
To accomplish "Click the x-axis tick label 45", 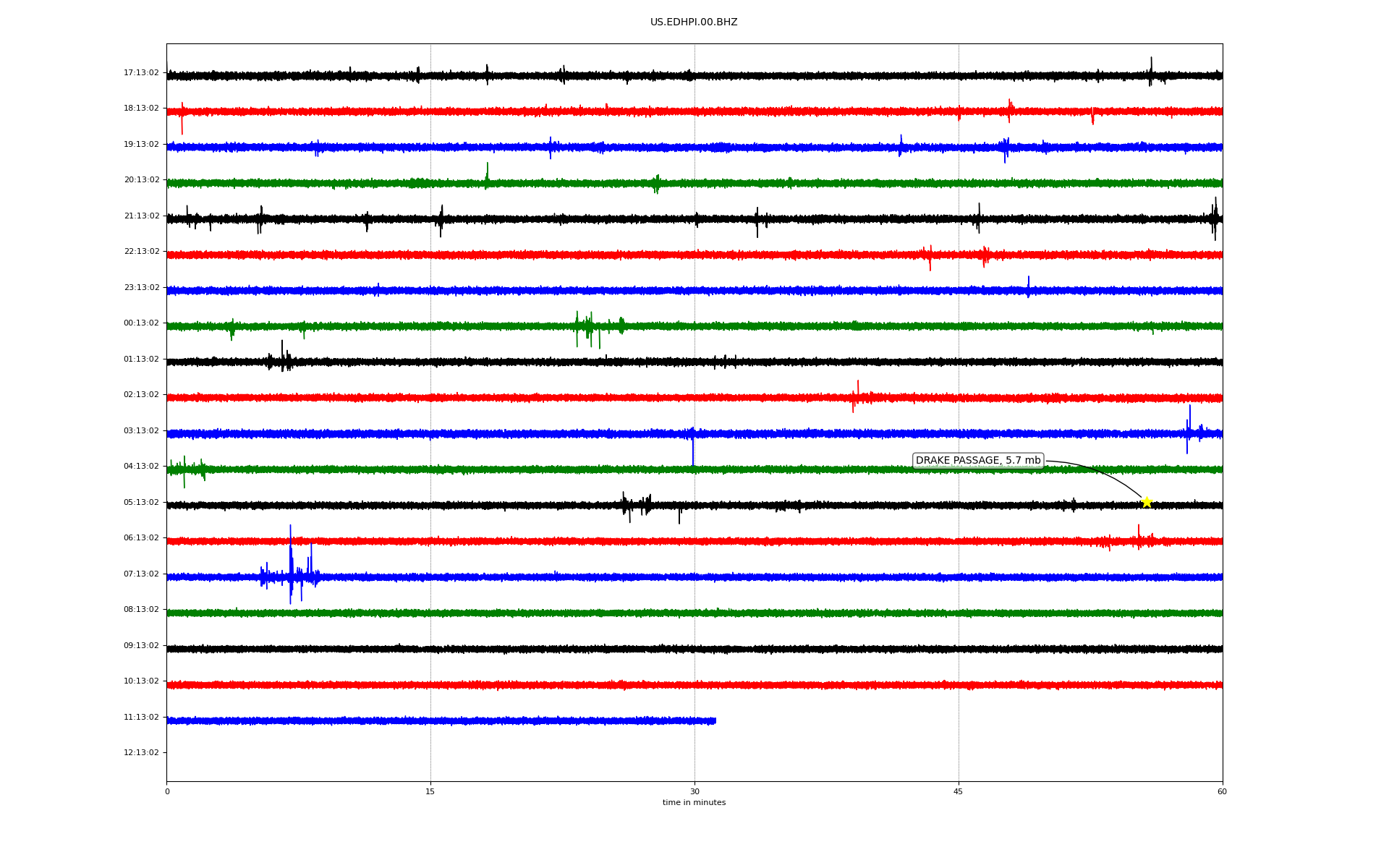I will click(959, 791).
